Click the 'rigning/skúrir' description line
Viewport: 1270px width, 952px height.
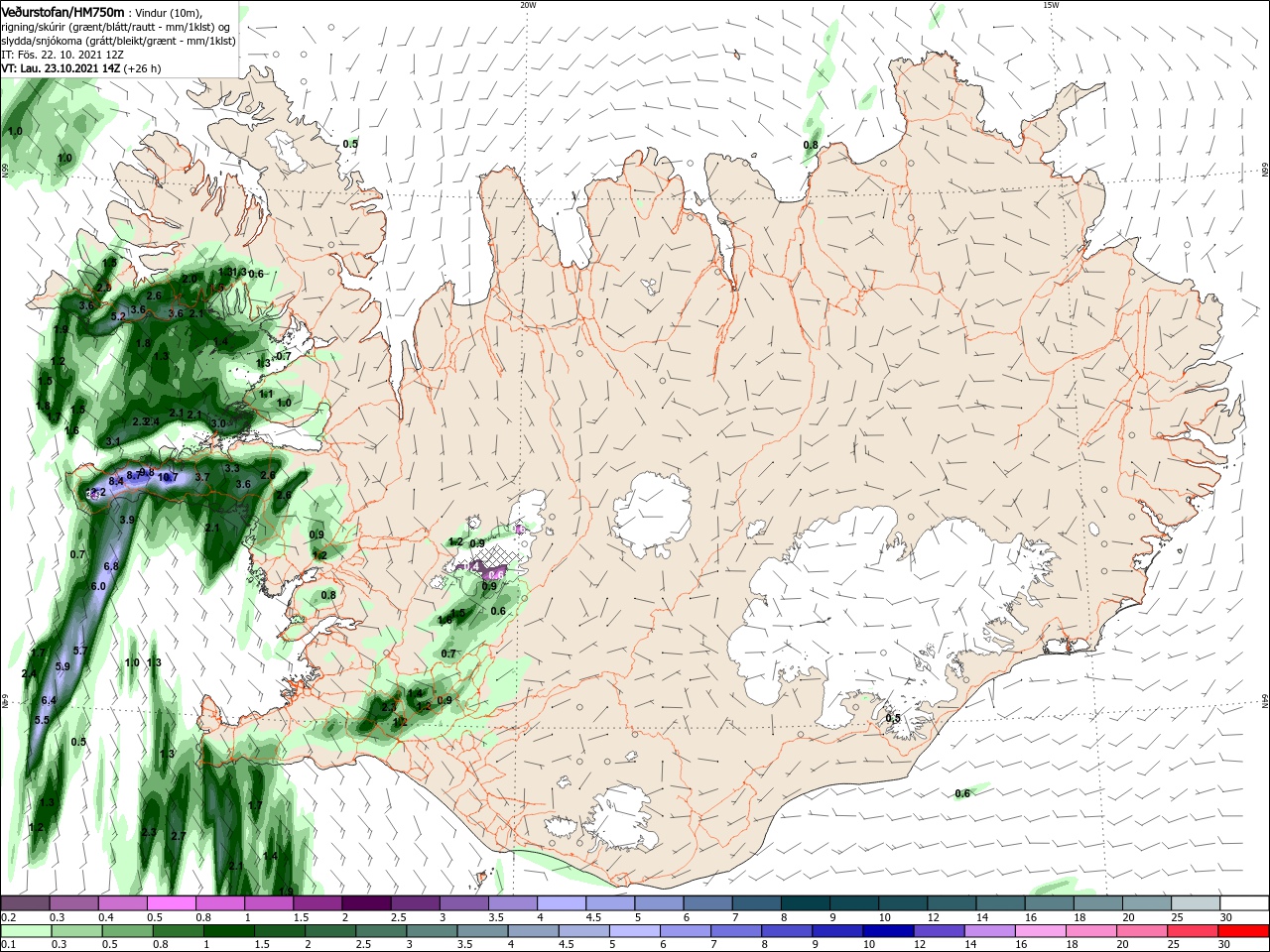(117, 27)
